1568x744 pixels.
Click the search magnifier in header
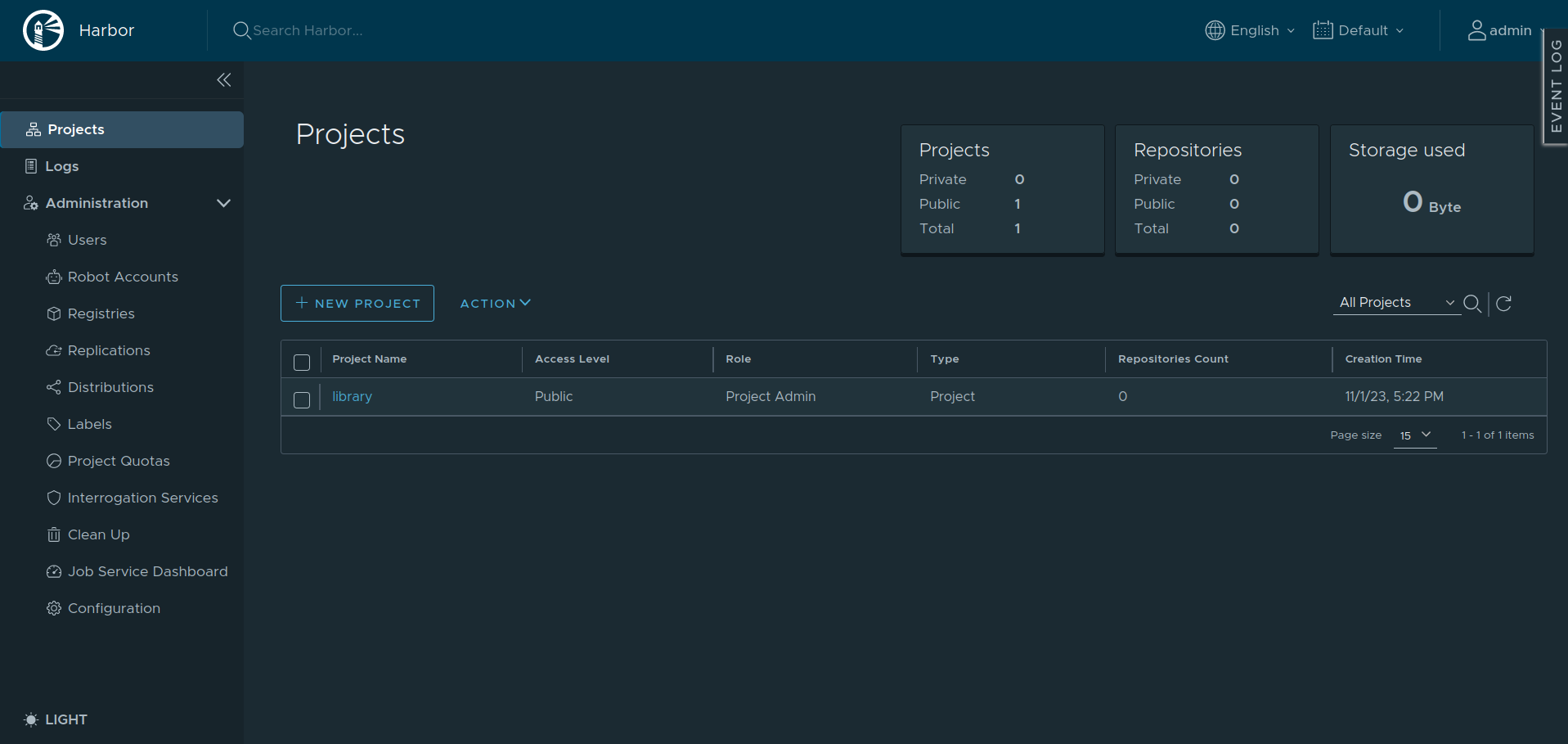point(241,30)
